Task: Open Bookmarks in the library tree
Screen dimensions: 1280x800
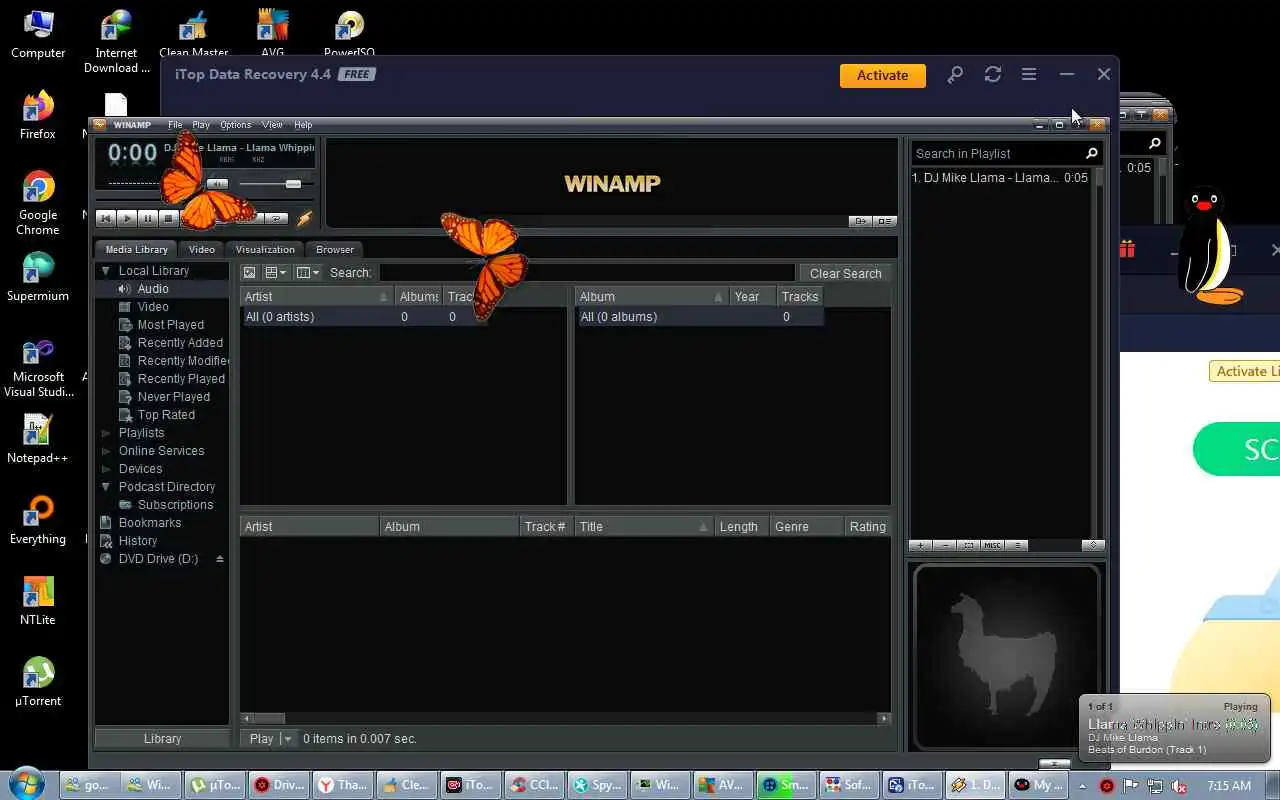Action: pos(150,523)
